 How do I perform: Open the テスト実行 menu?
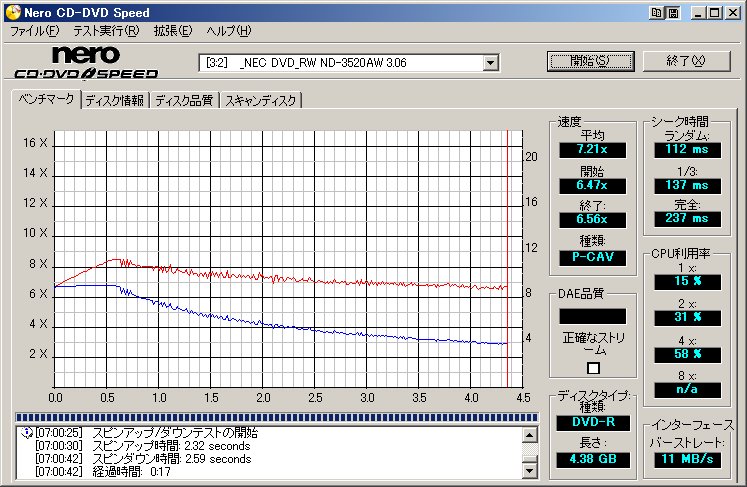pyautogui.click(x=106, y=31)
